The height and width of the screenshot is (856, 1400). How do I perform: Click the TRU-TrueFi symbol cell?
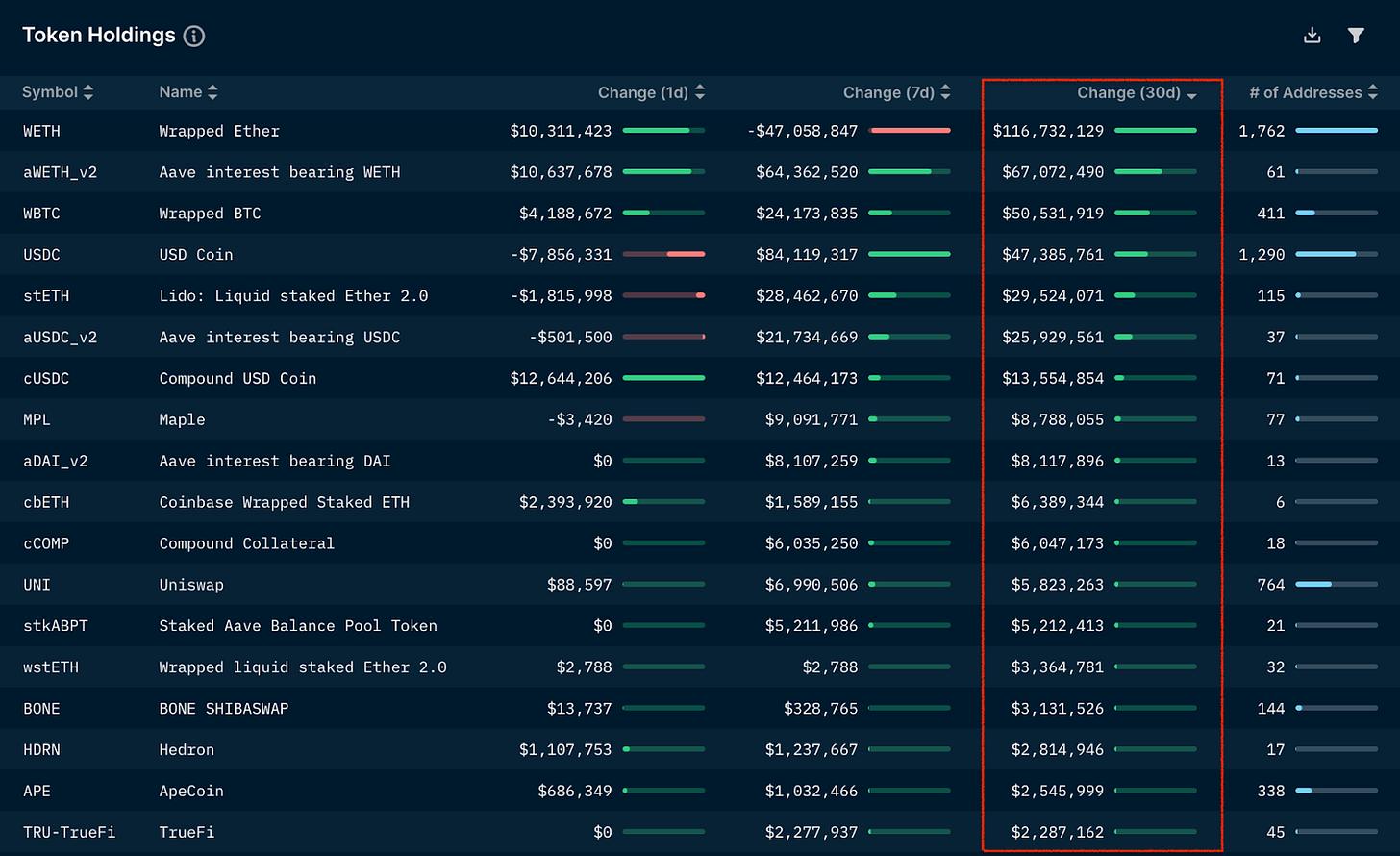click(x=69, y=832)
